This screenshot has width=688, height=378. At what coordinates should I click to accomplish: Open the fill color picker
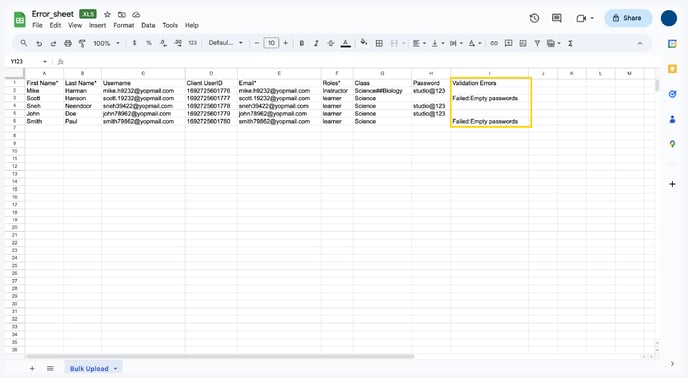364,43
